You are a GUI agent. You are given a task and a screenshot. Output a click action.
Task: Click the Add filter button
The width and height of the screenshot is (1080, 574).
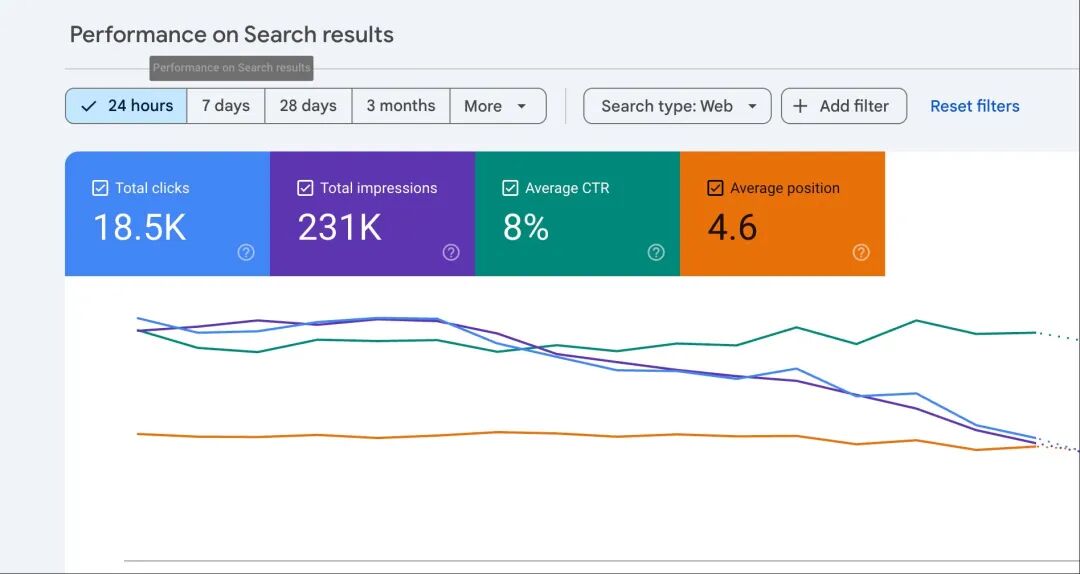coord(844,106)
